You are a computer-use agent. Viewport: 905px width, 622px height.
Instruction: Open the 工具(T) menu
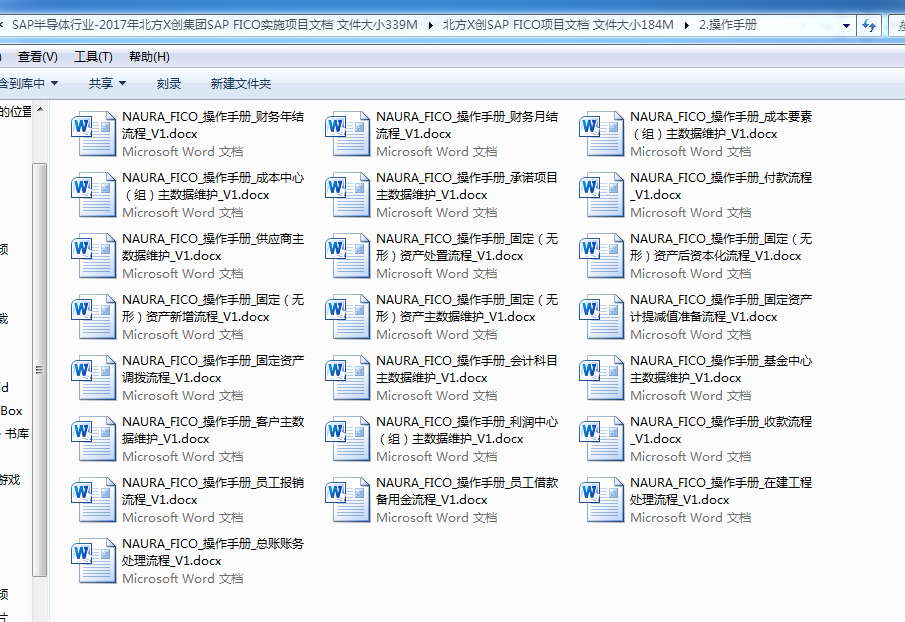[93, 57]
